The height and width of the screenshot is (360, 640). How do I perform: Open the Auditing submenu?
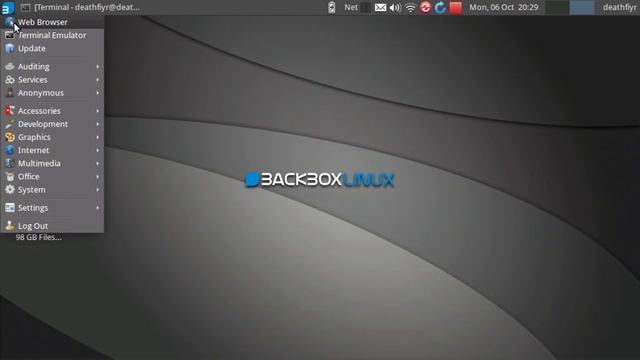(x=52, y=66)
